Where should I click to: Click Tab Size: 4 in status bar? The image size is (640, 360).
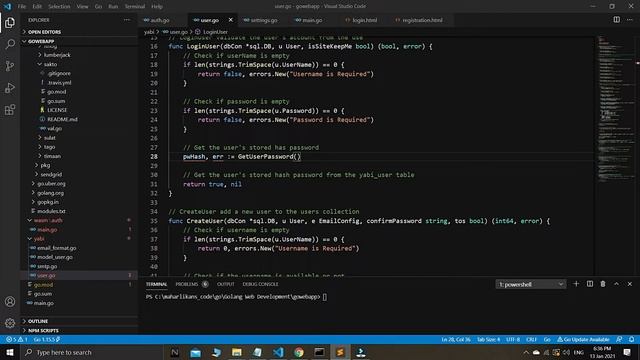[x=489, y=339]
